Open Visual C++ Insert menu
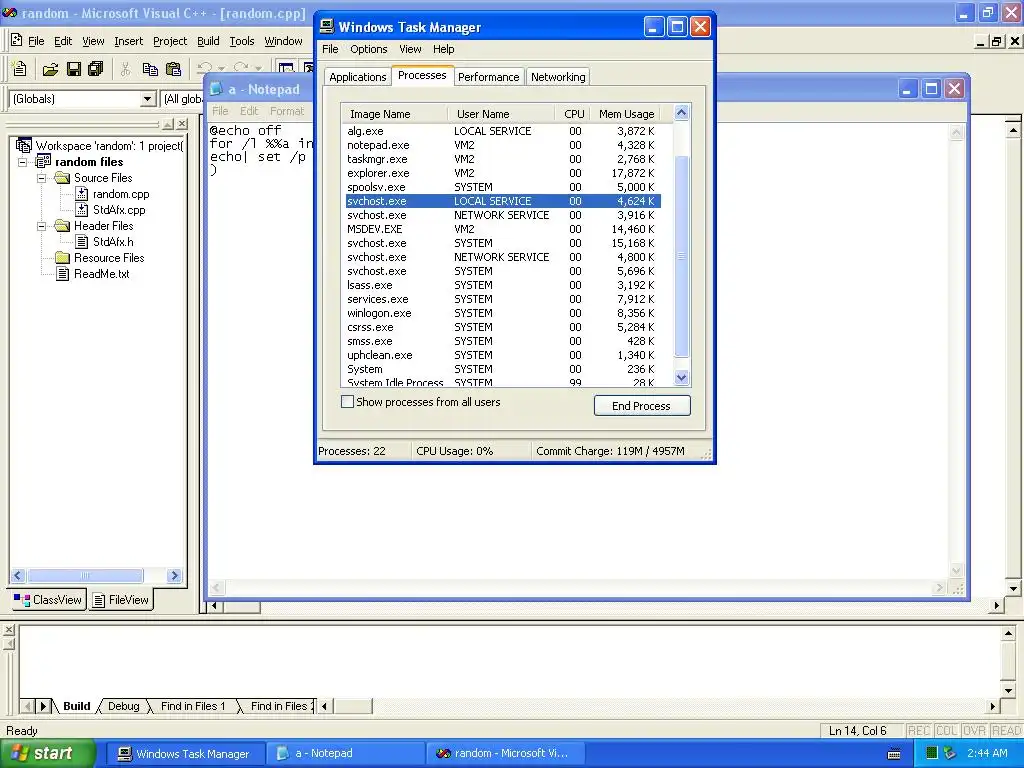This screenshot has width=1024, height=768. coord(128,41)
